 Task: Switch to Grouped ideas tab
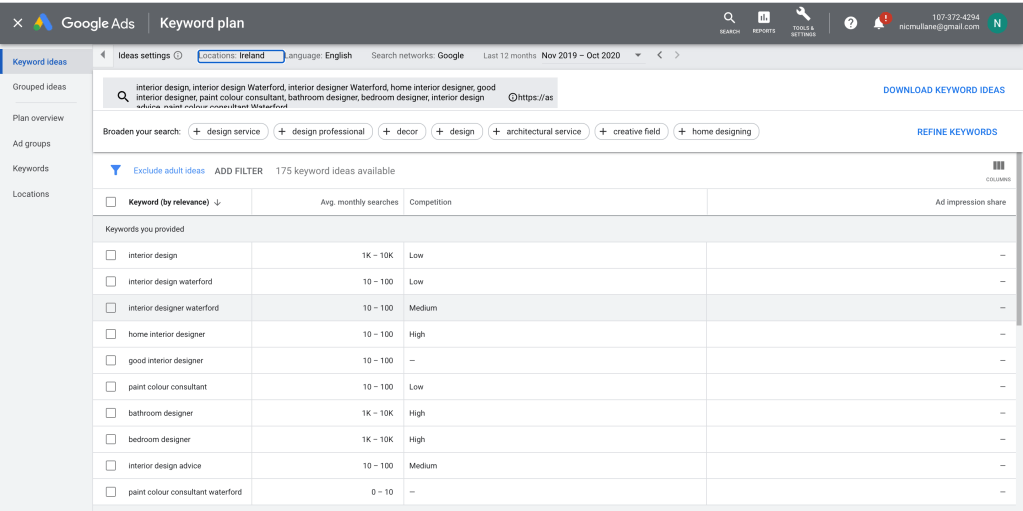click(x=40, y=87)
